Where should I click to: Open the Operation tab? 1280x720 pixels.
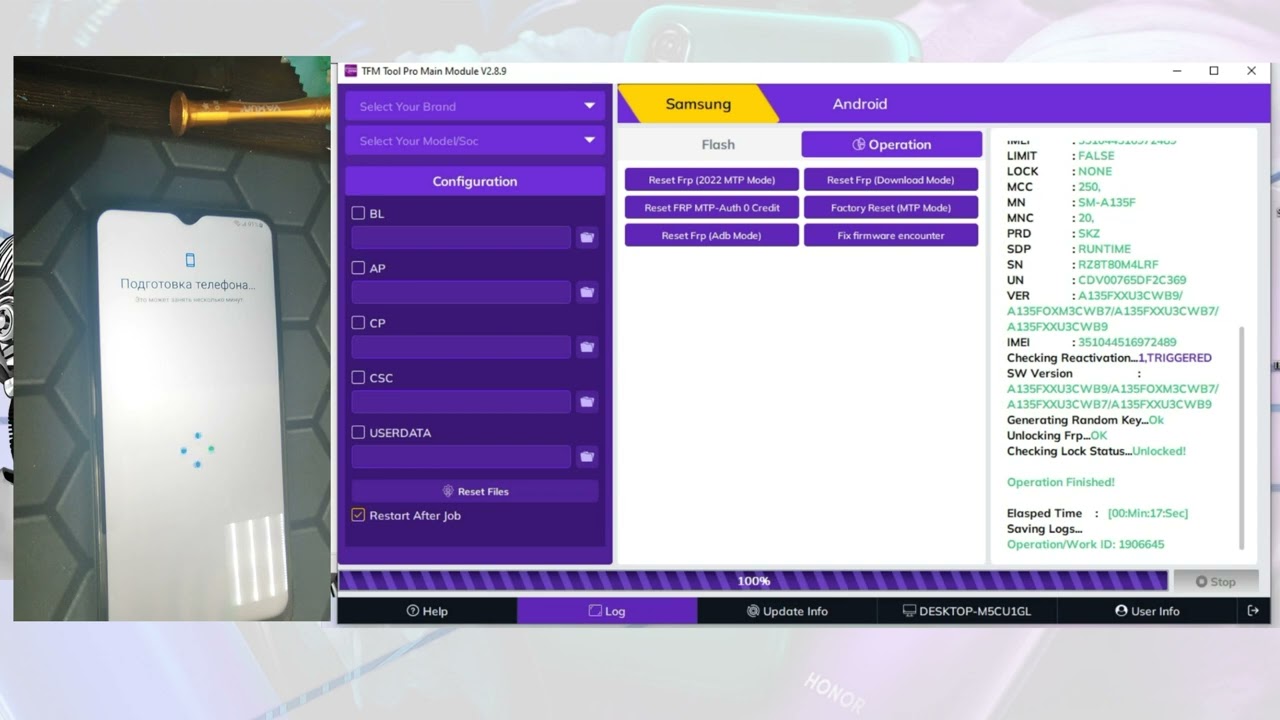tap(892, 145)
